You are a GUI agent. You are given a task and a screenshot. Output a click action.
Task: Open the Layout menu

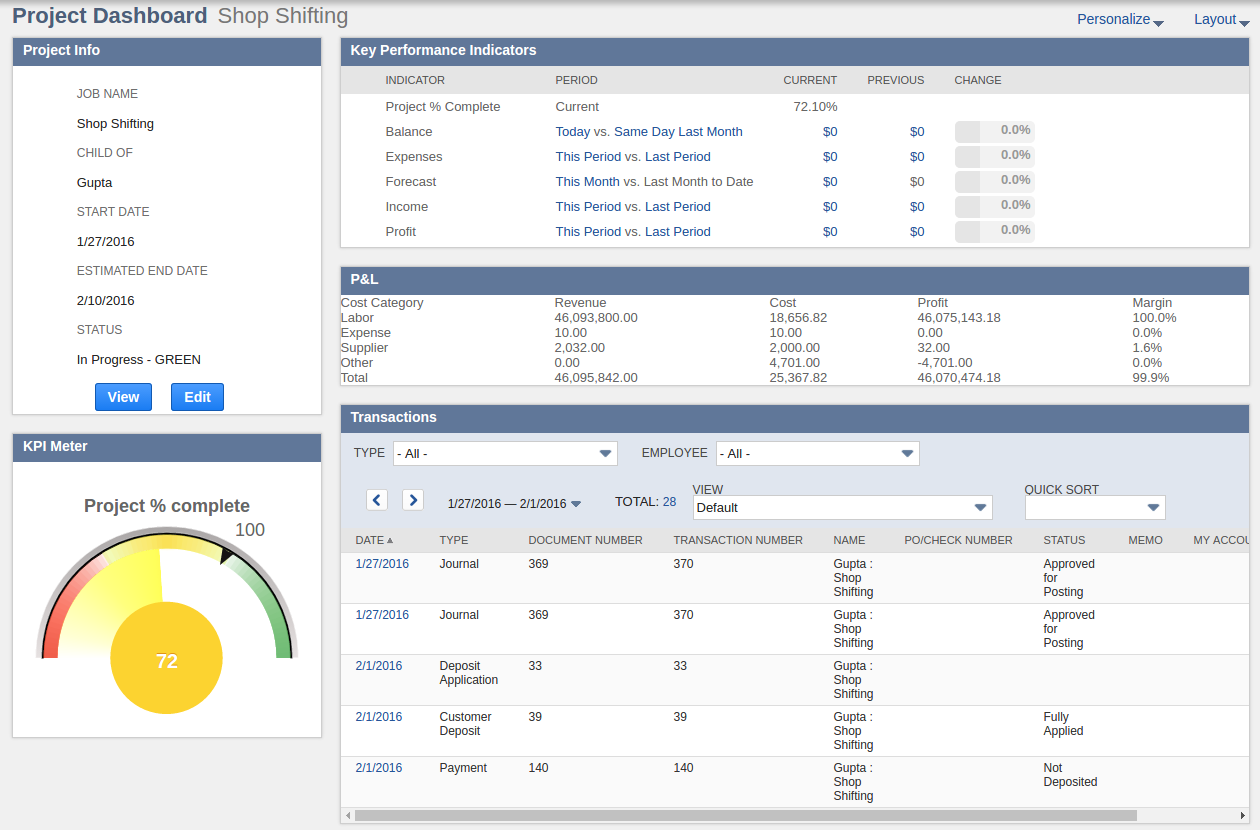pyautogui.click(x=1218, y=18)
